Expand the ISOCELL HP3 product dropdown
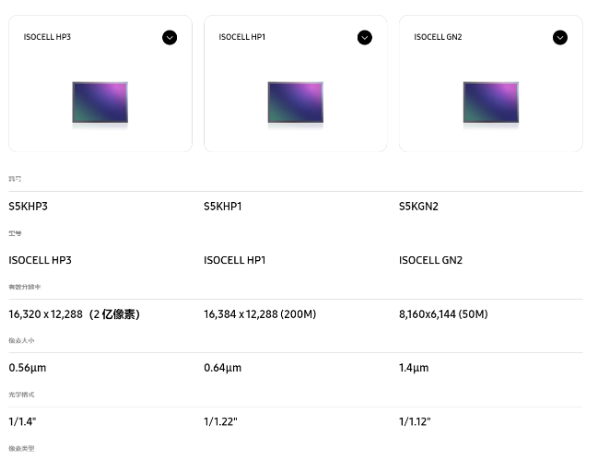596x468 pixels. pos(170,37)
